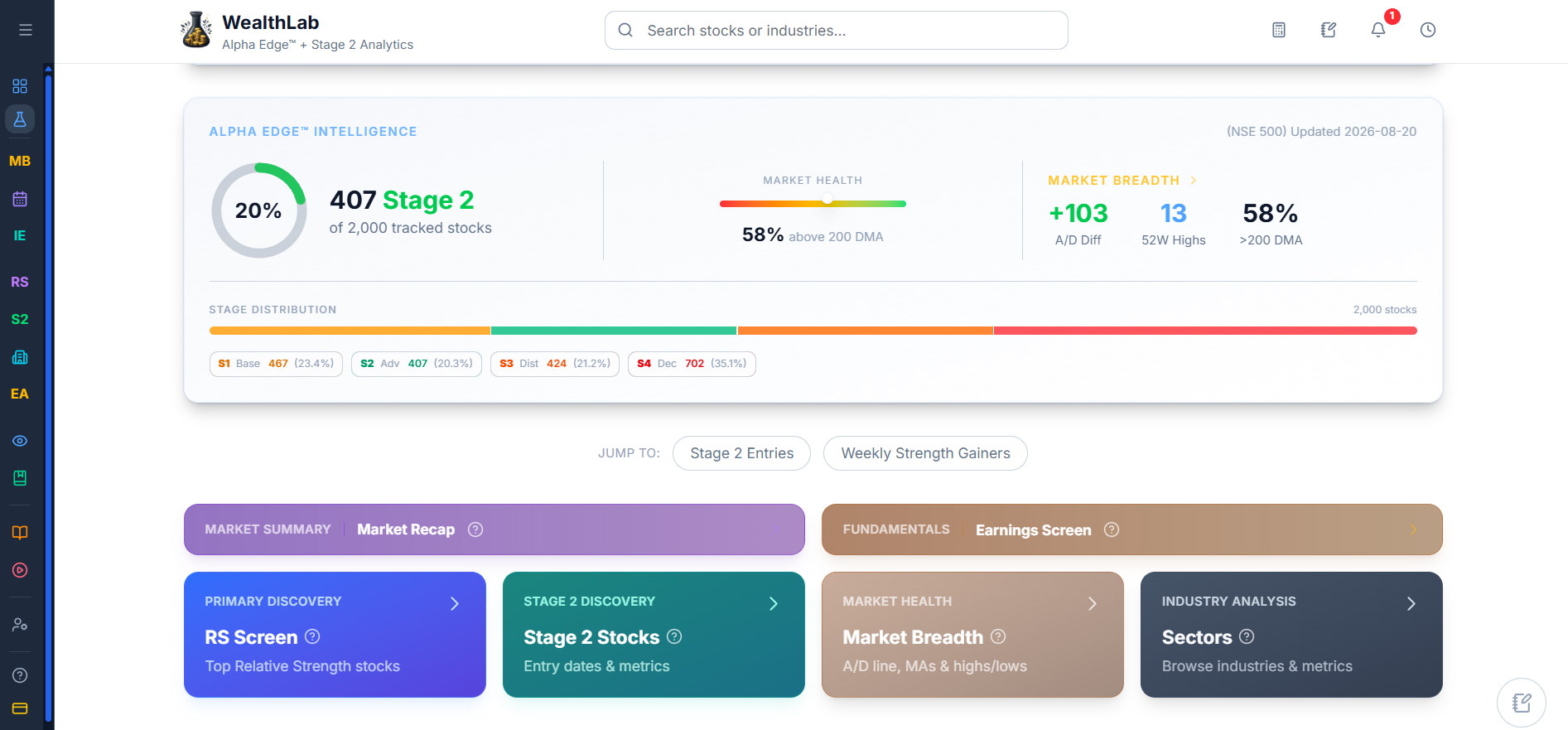
Task: Click the green S2 segment of distribution bar
Action: 614,331
